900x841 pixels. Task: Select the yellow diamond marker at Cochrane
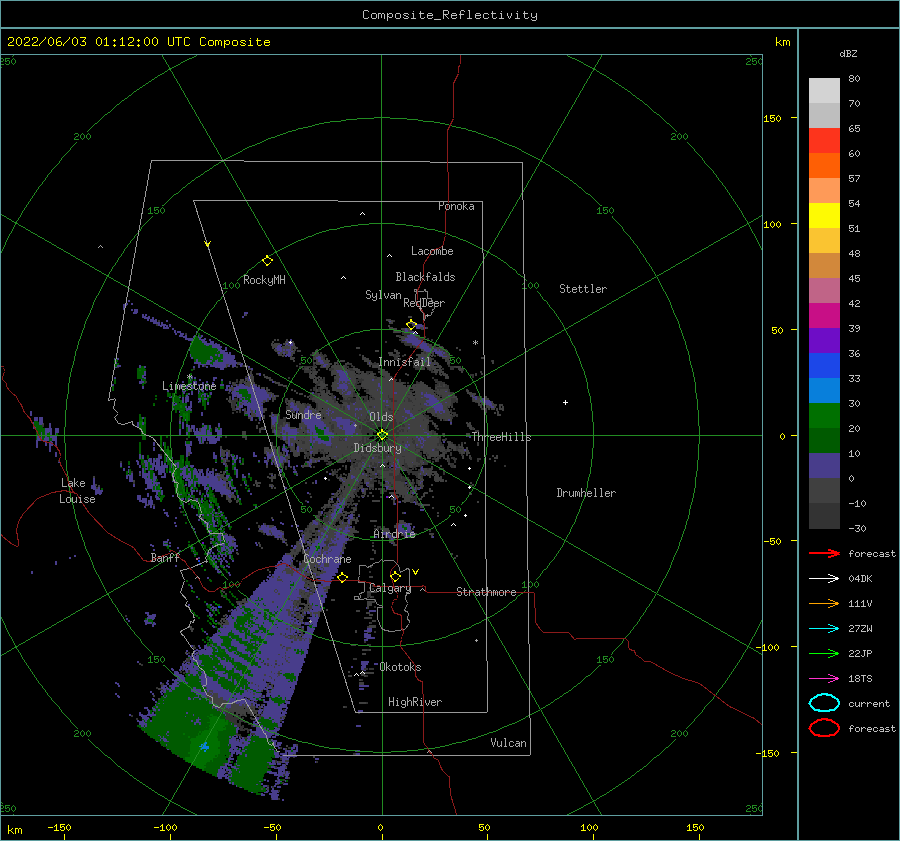point(342,577)
